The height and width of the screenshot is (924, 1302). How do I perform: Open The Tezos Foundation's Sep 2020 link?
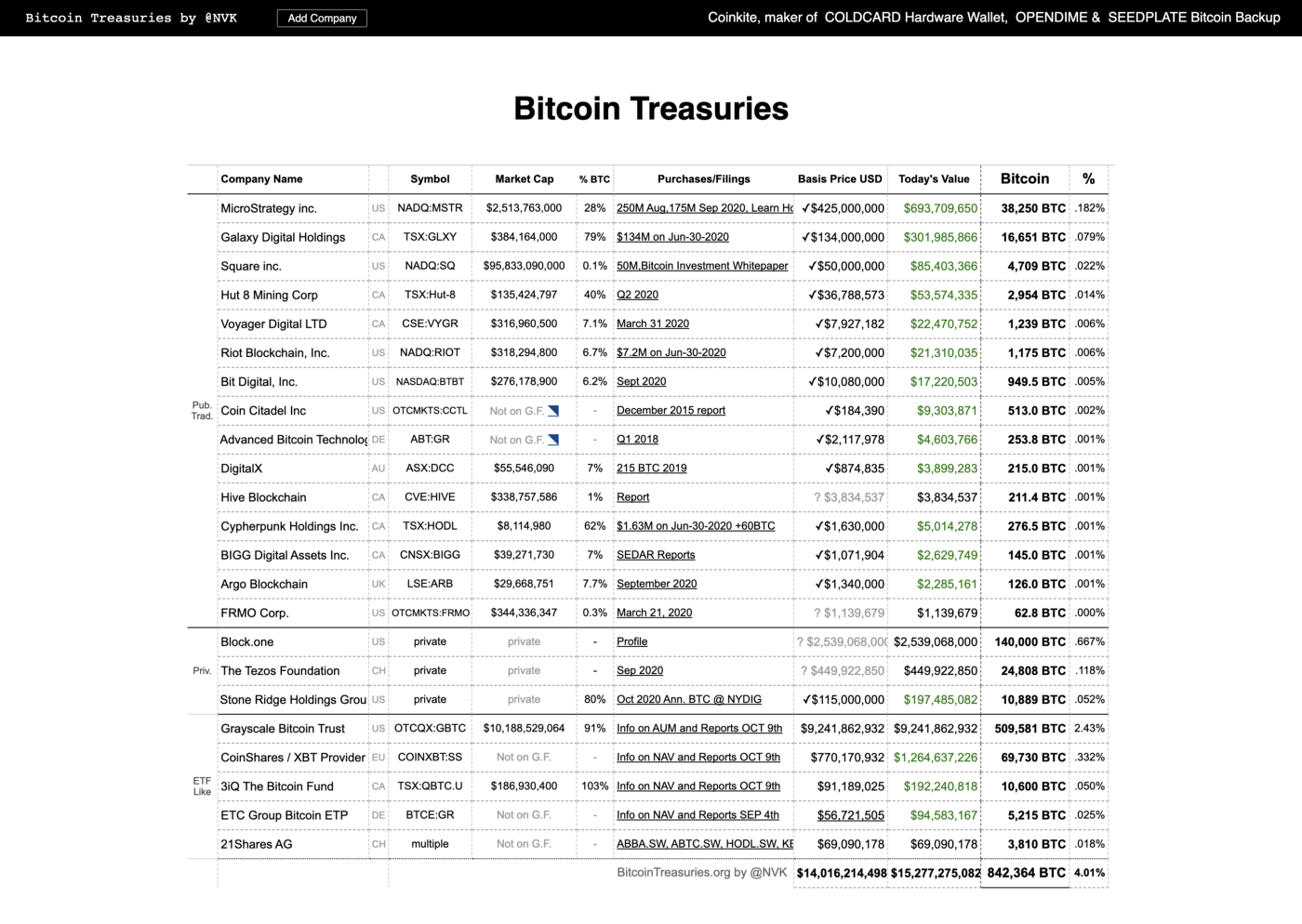pyautogui.click(x=640, y=670)
